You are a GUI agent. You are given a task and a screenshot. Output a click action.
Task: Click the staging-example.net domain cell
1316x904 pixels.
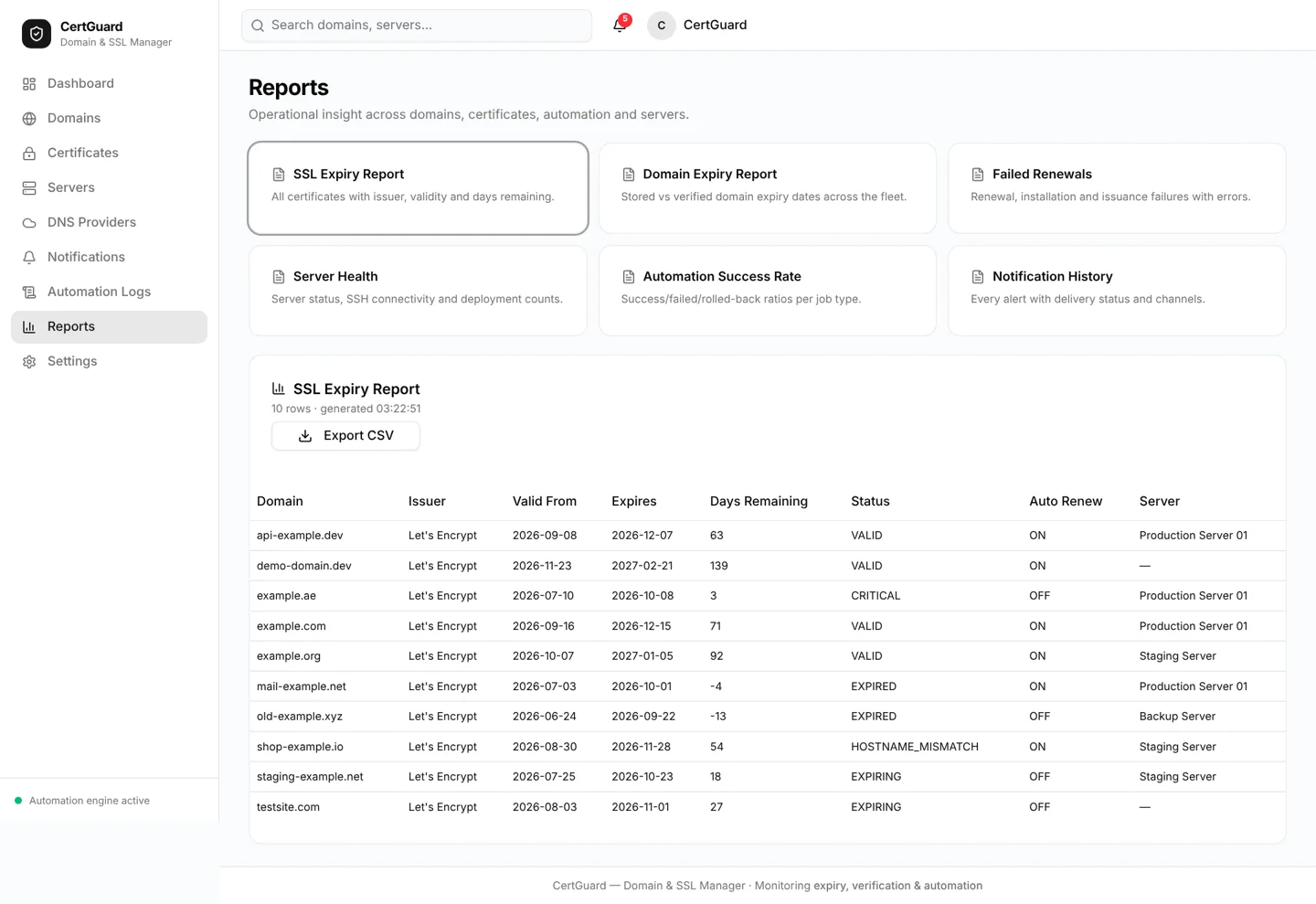coord(310,777)
